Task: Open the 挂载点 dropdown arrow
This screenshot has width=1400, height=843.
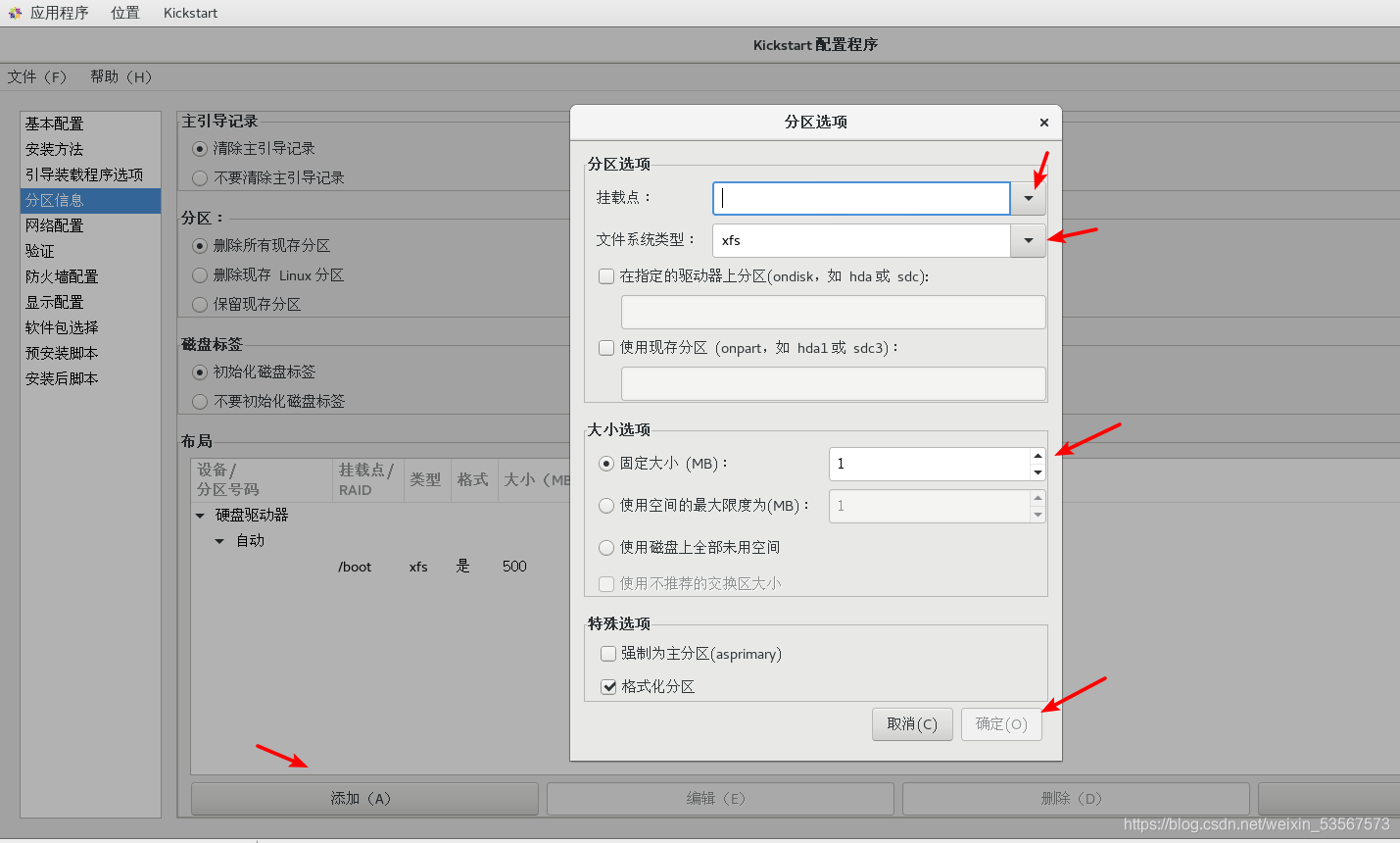Action: tap(1028, 198)
